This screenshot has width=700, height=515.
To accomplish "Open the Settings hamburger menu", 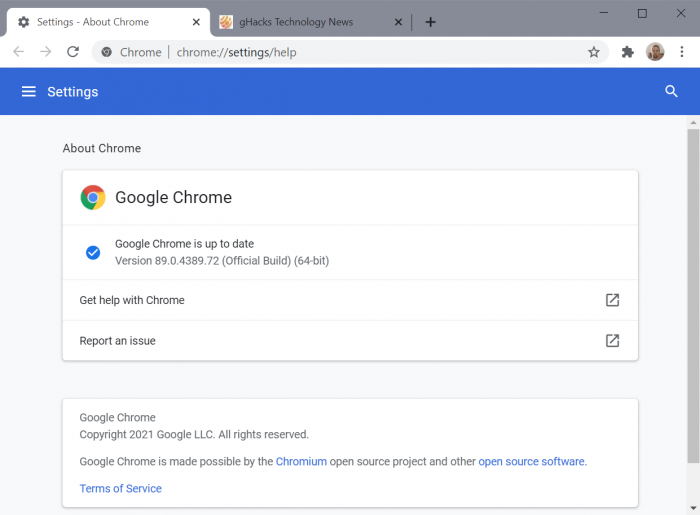I will (x=28, y=91).
